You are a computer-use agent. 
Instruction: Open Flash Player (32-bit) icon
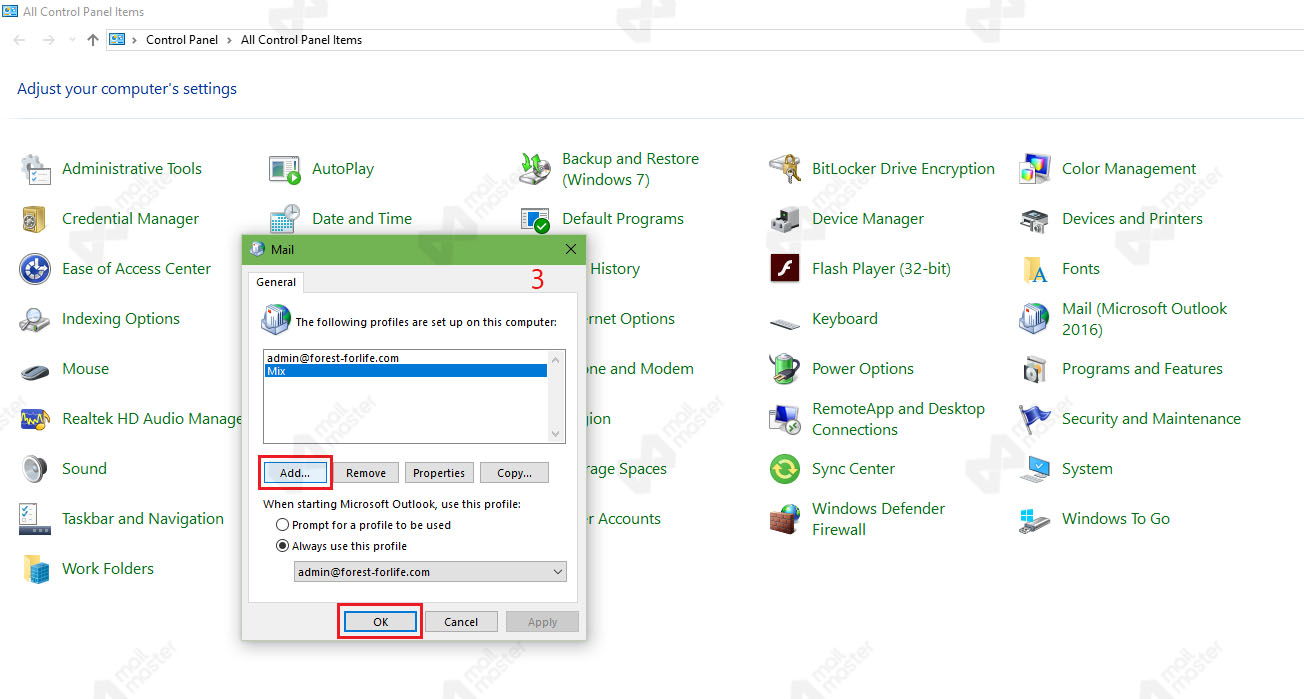(x=785, y=269)
